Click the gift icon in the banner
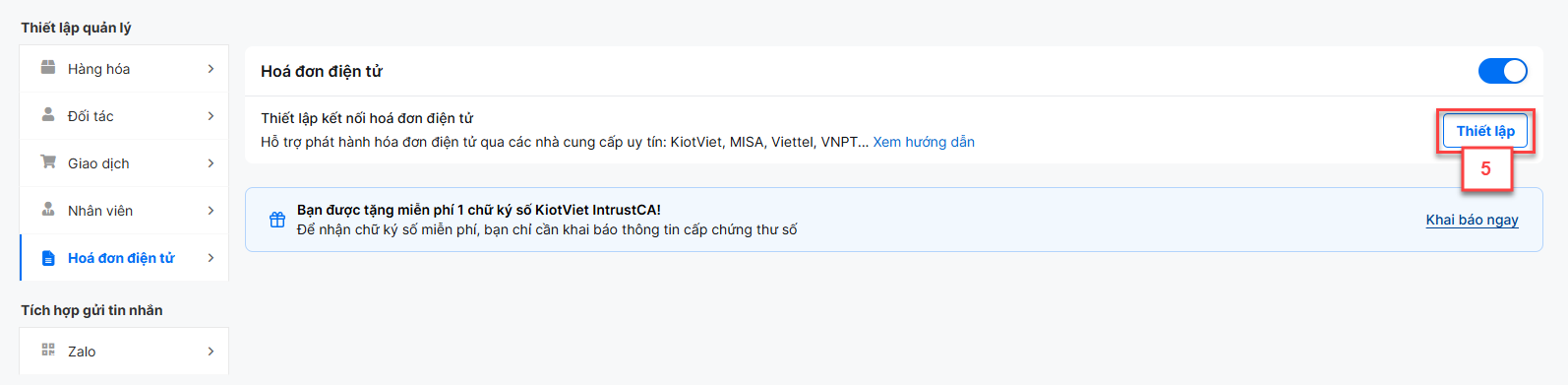1568x385 pixels. pos(277,220)
